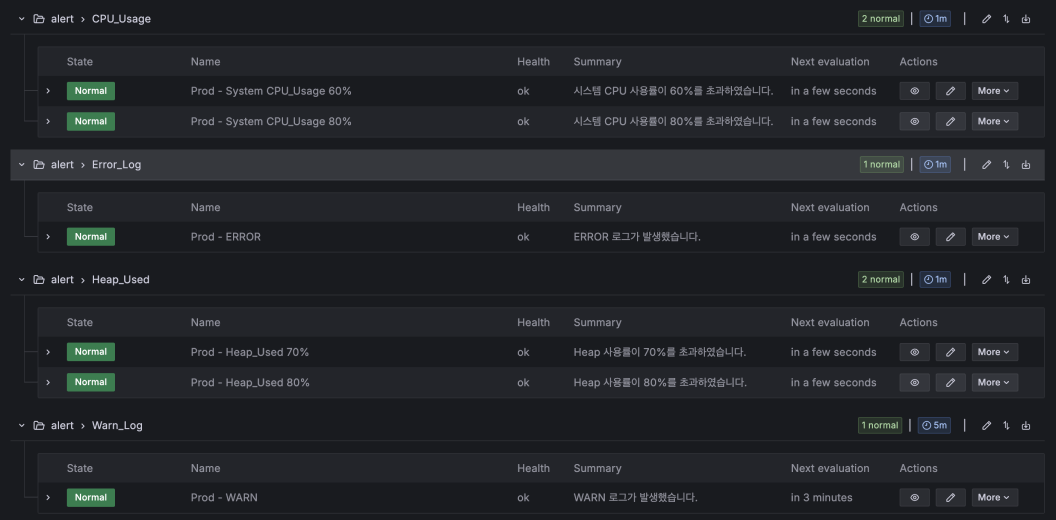Reorder rules in the Error_Log group
Screen dimensions: 1056x520
pyautogui.click(x=1006, y=165)
